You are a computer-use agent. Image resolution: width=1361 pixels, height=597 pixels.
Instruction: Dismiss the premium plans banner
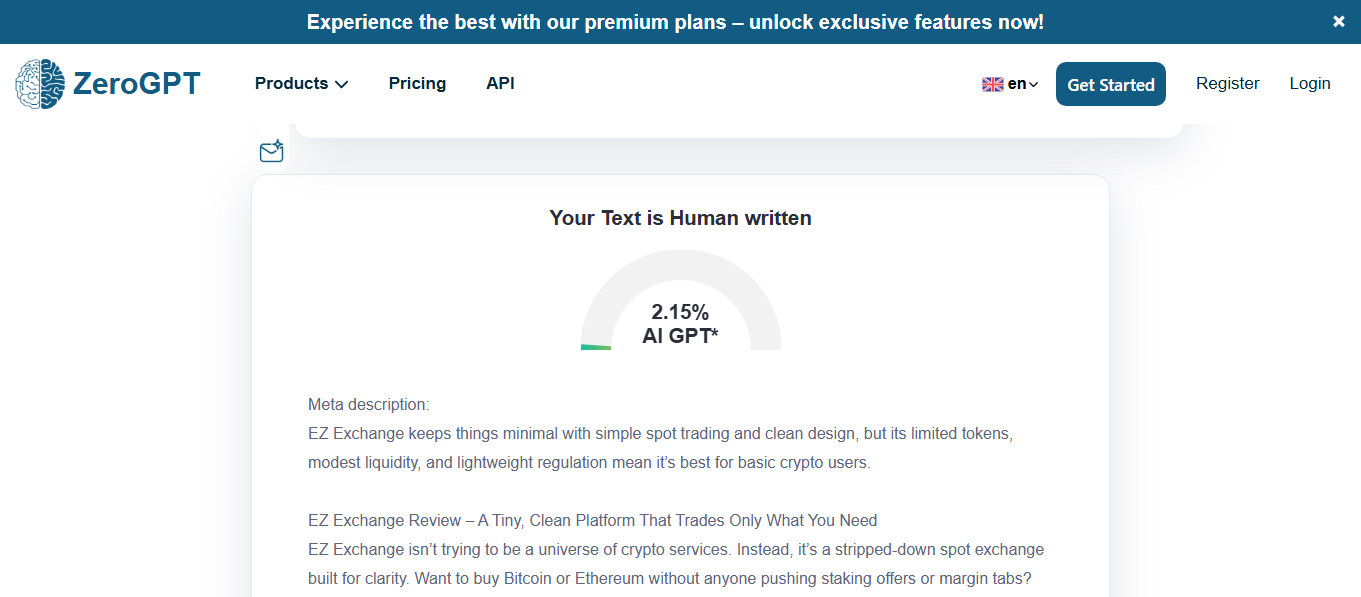click(1339, 22)
